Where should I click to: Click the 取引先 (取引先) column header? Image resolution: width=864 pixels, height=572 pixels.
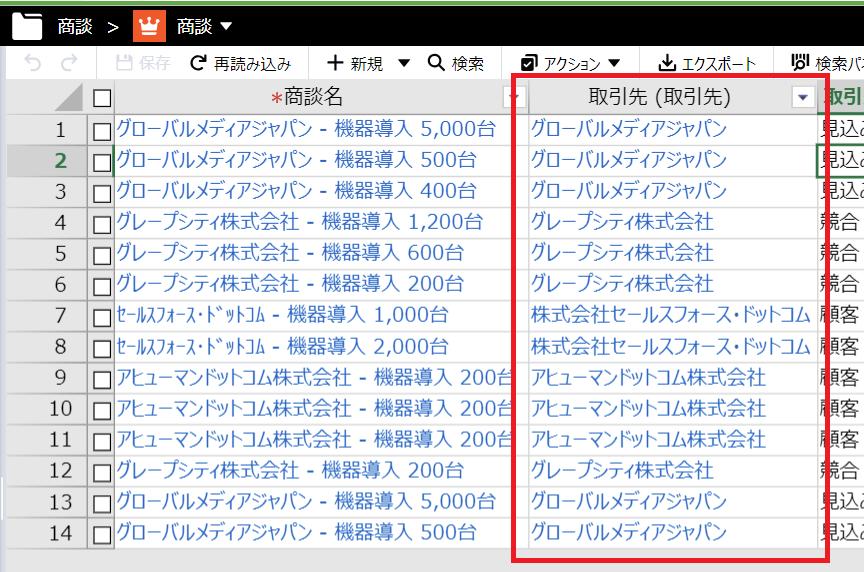tap(659, 97)
